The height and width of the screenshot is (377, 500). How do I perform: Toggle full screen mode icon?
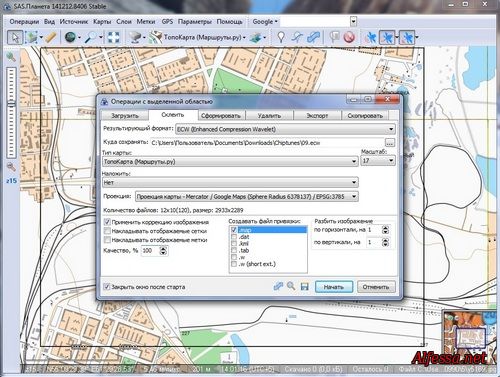pos(113,37)
